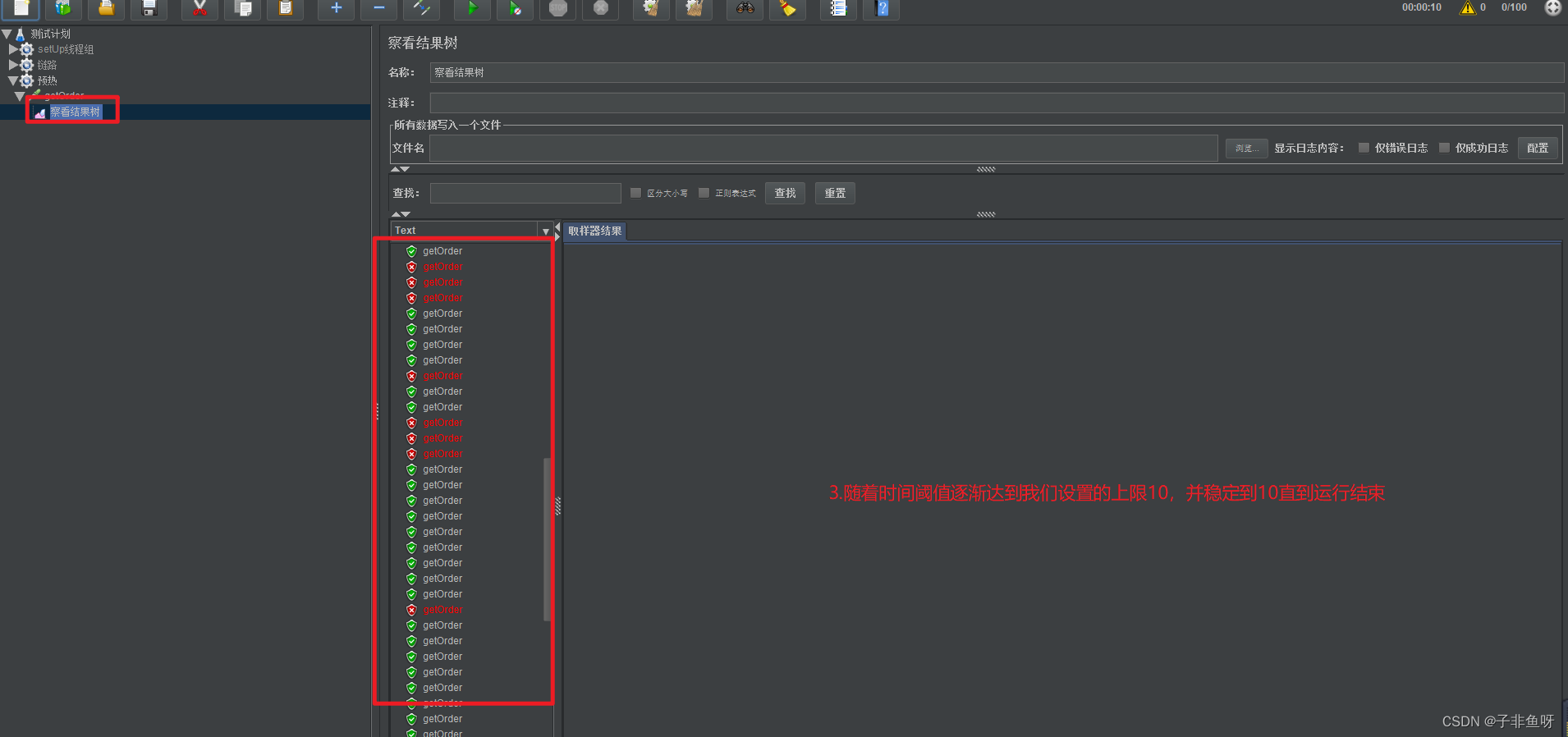Toggle the 正则表达式 checkbox
This screenshot has height=737, width=1568.
pos(704,193)
